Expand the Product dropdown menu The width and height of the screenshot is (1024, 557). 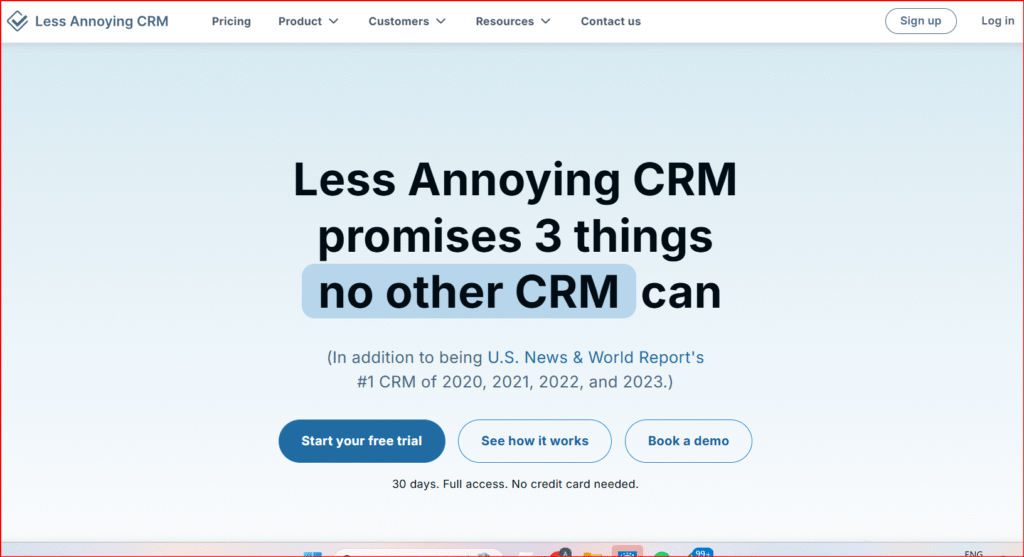tap(308, 21)
